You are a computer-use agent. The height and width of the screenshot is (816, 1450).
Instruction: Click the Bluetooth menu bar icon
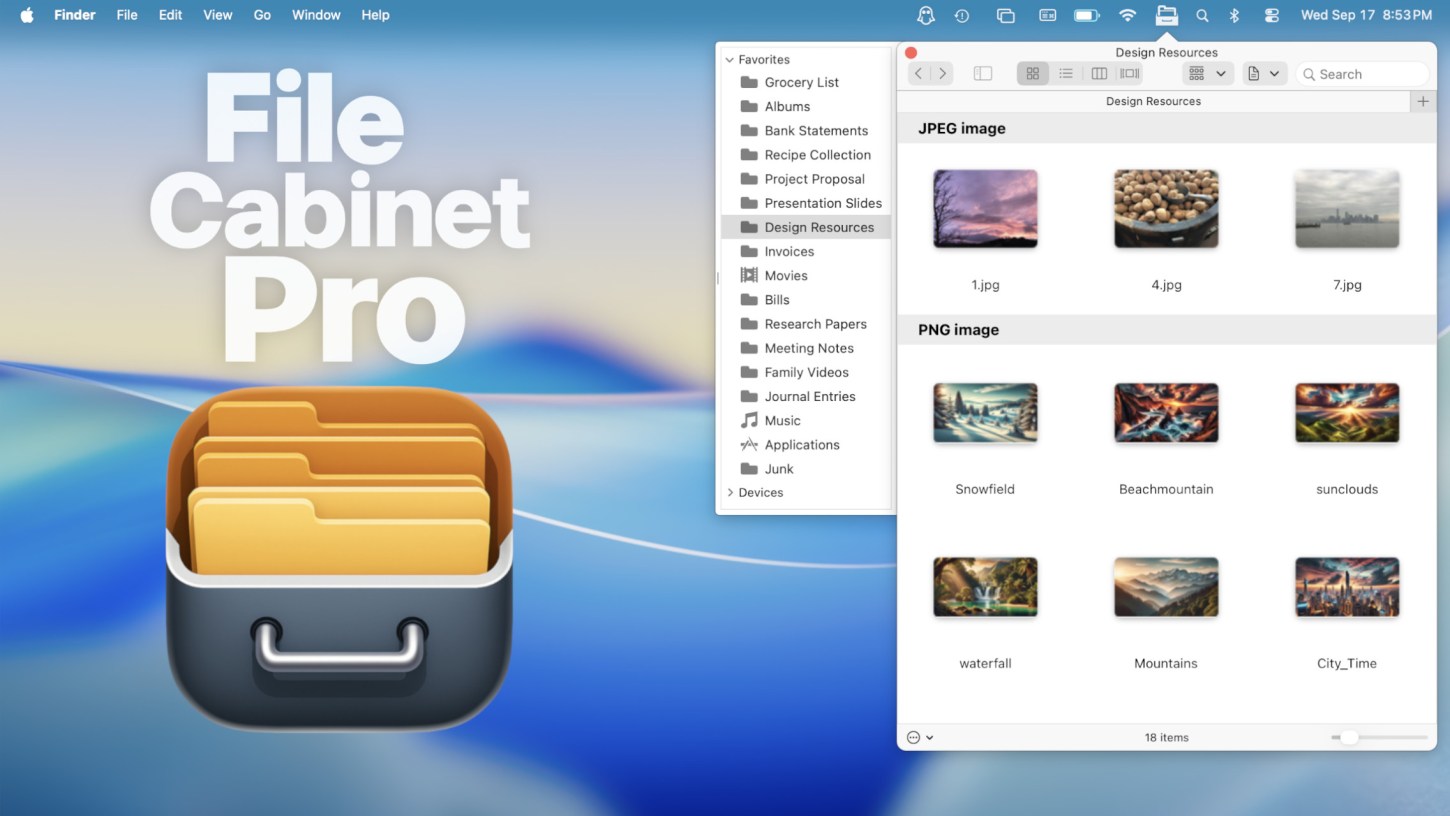[x=1235, y=15]
